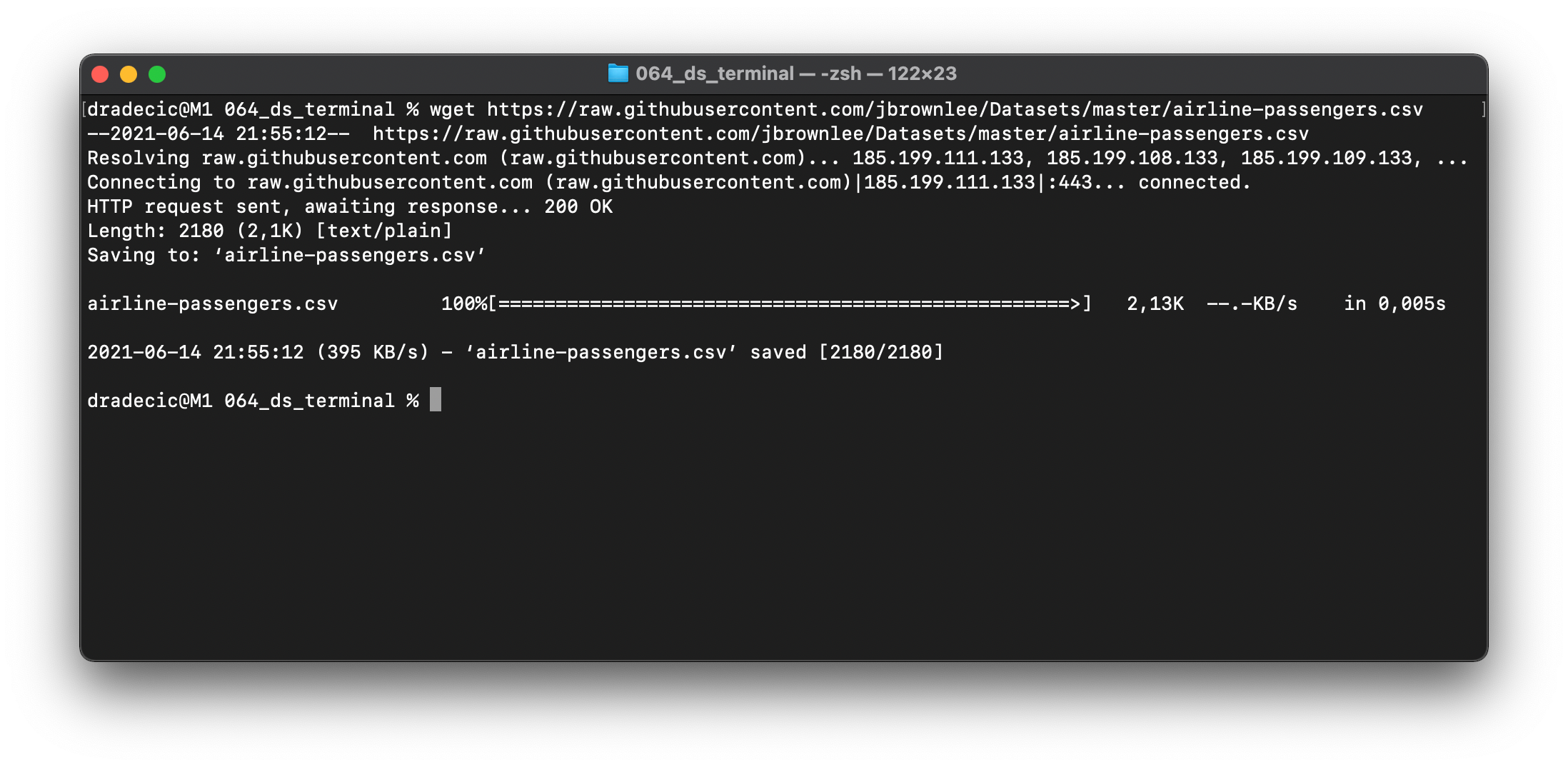1568x767 pixels.
Task: Click the URL in the wget command line
Action: (955, 110)
